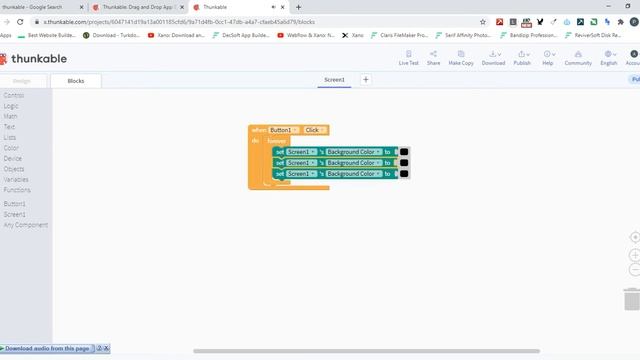Click the thunkable logo
Viewport: 640px width, 360px height.
(33, 59)
